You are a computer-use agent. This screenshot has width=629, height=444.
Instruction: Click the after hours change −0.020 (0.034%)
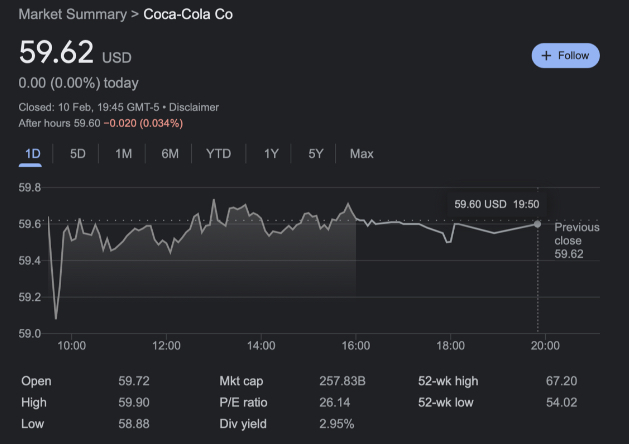[x=143, y=123]
